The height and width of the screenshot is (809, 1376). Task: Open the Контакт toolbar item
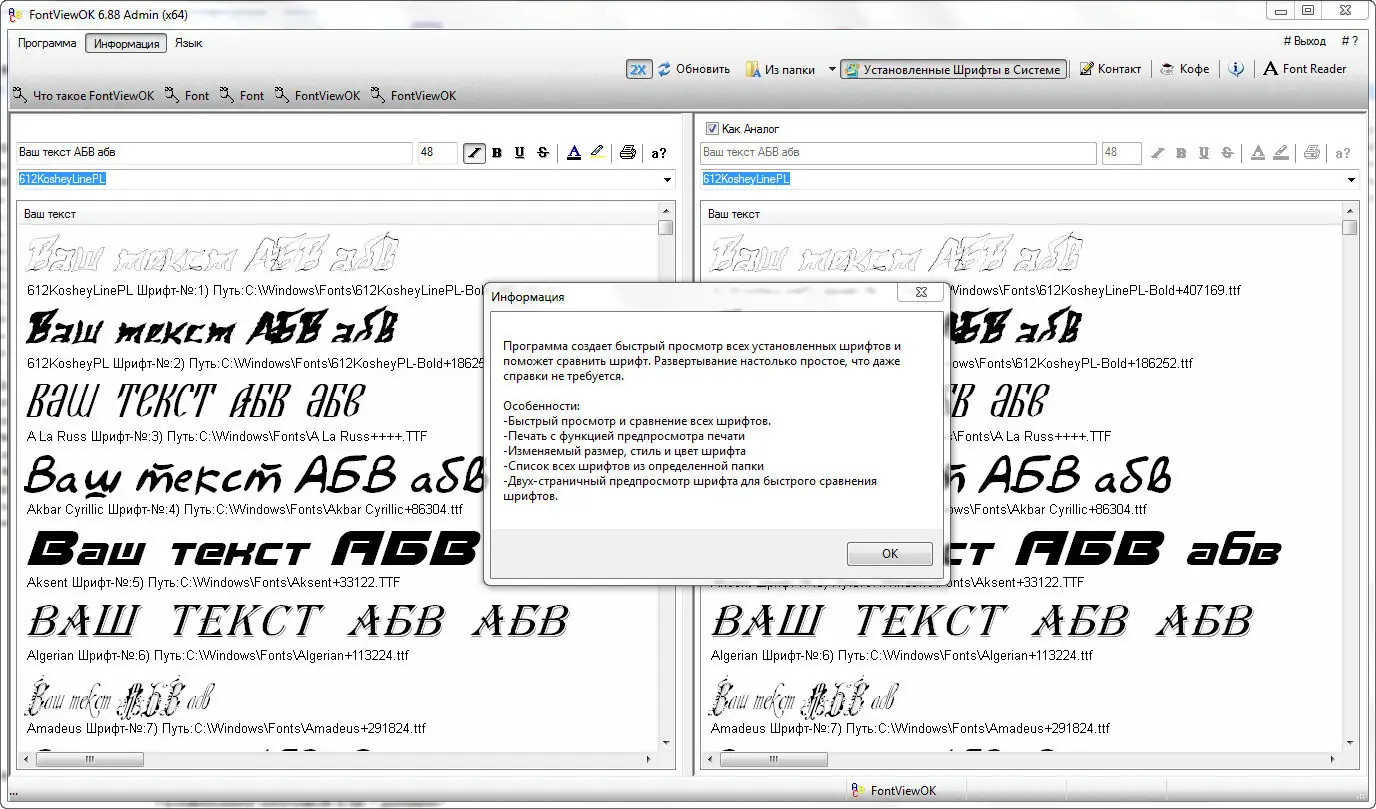pyautogui.click(x=1110, y=69)
